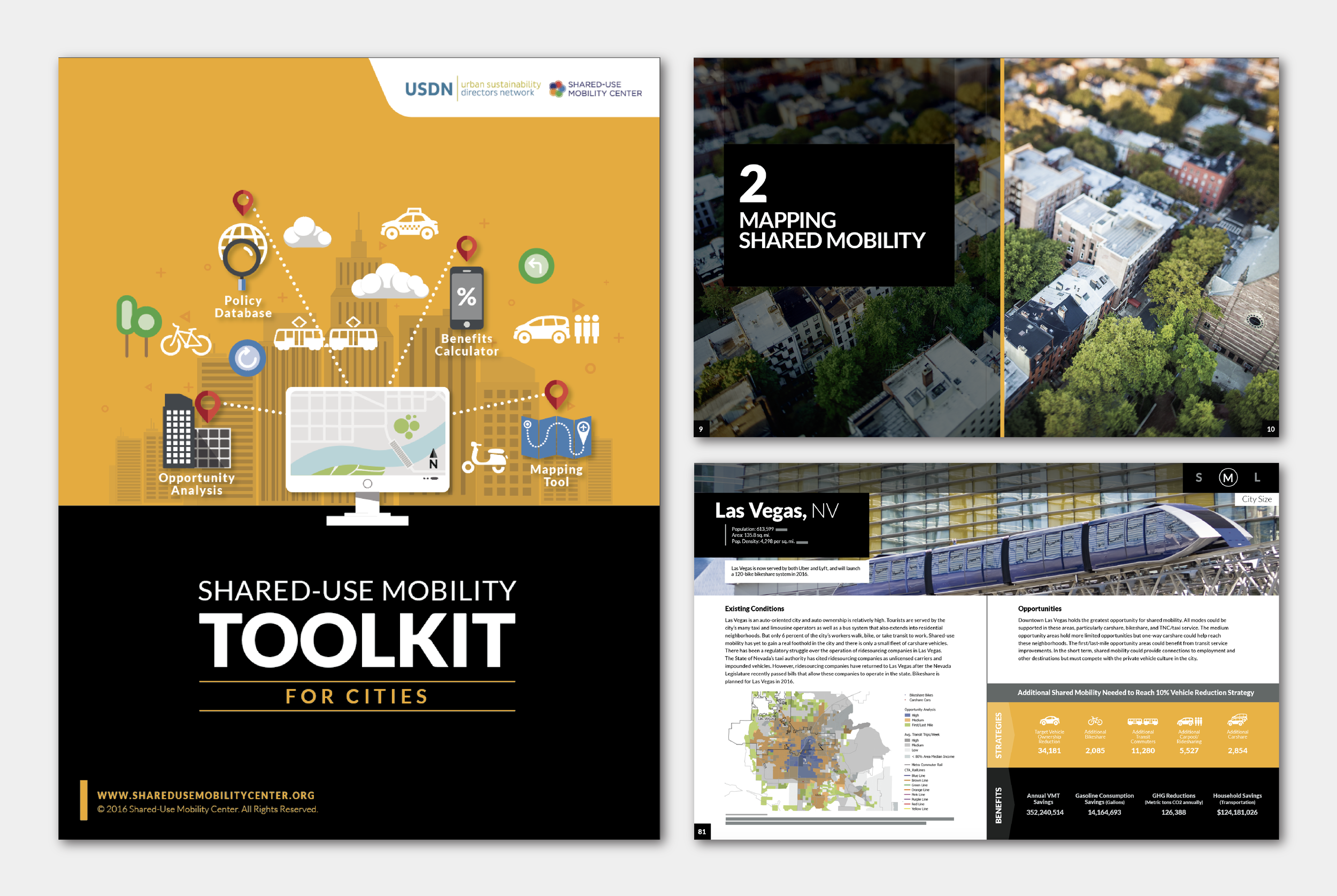Image resolution: width=1337 pixels, height=896 pixels.
Task: Open the sharedusemobilitycenter.org website link
Action: click(x=206, y=795)
